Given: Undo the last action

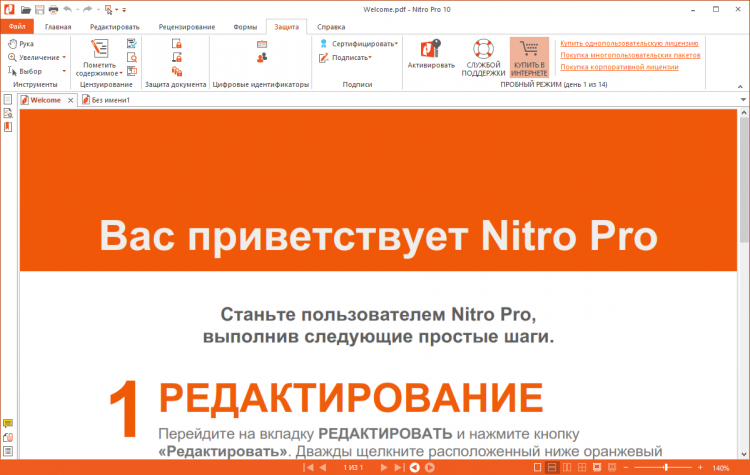Looking at the screenshot, I should coord(67,10).
